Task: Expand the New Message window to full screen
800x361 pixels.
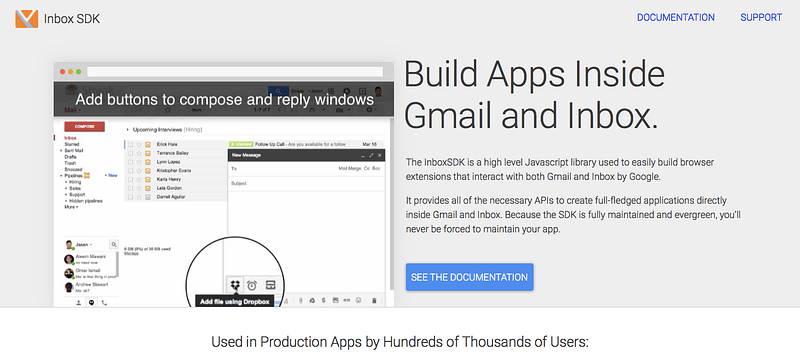Action: [x=371, y=155]
